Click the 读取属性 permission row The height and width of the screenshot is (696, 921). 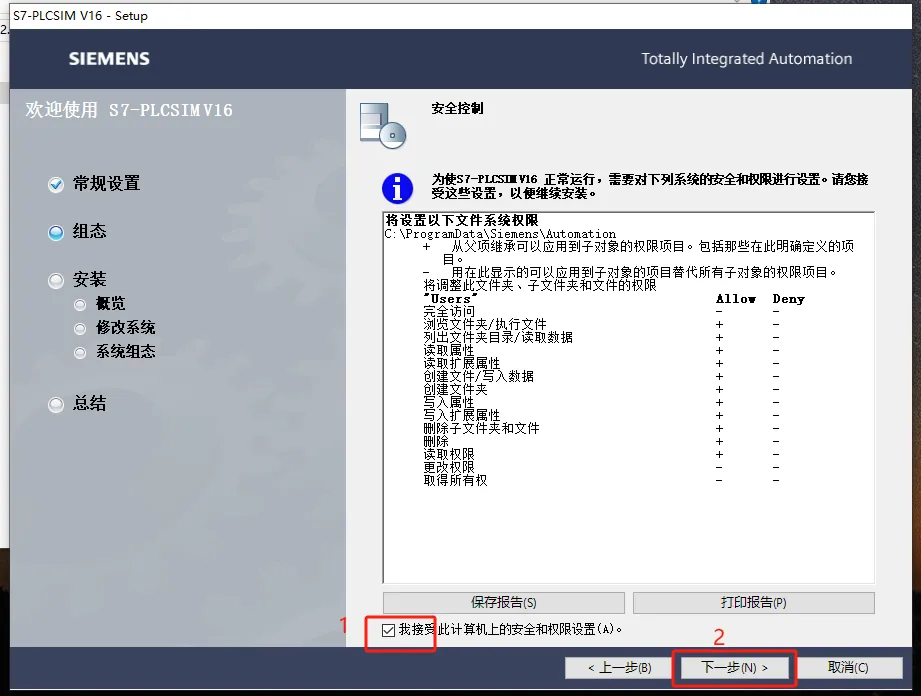click(601, 351)
